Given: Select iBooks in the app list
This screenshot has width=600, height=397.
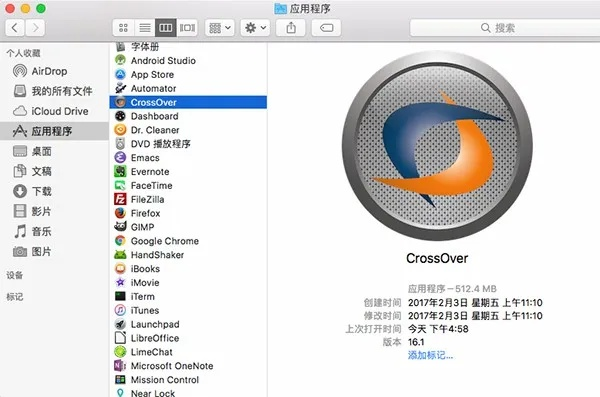Looking at the screenshot, I should click(x=188, y=269).
